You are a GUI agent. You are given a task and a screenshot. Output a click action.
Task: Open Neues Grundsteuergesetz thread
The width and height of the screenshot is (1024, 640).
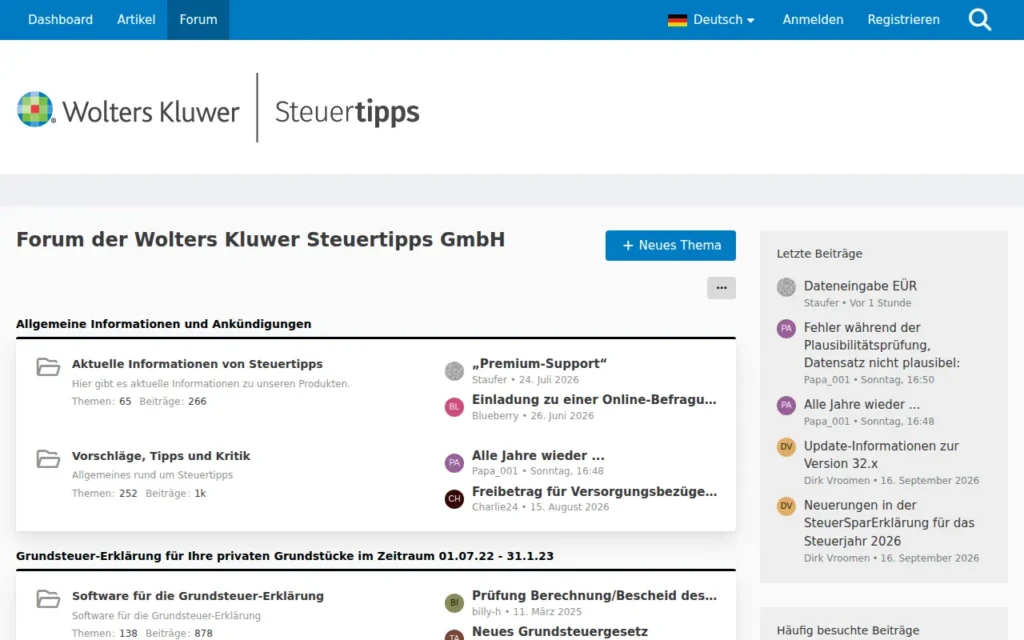[x=560, y=631]
